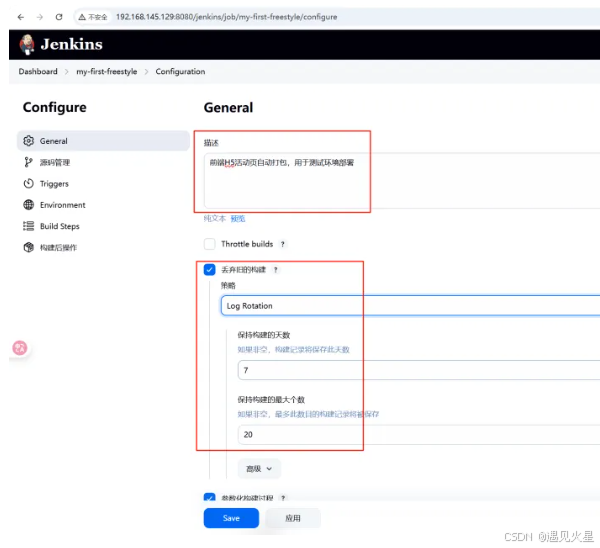Click chevron after my-first-freestyle breadcrumb

[146, 72]
